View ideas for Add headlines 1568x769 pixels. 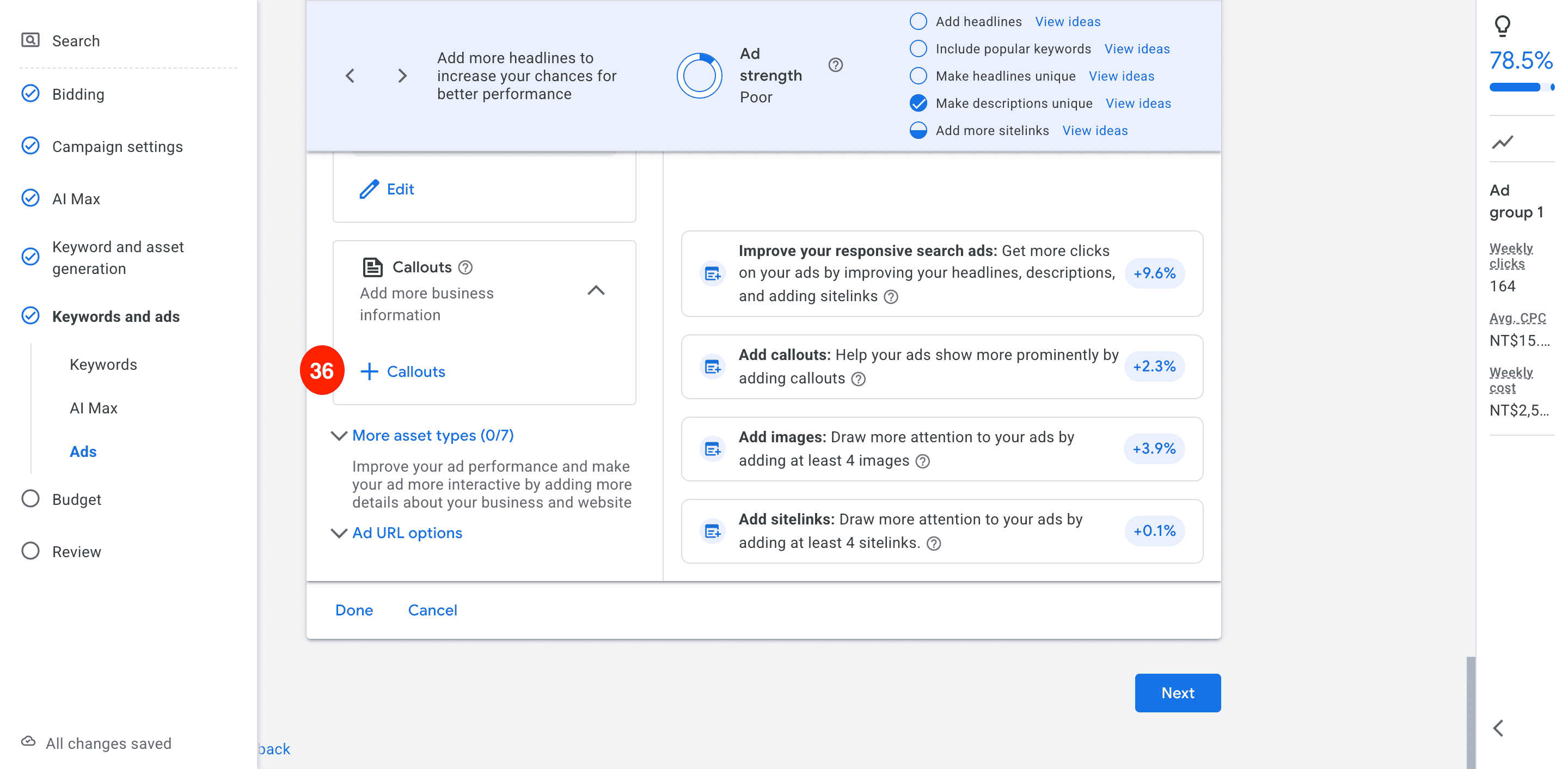pyautogui.click(x=1068, y=21)
